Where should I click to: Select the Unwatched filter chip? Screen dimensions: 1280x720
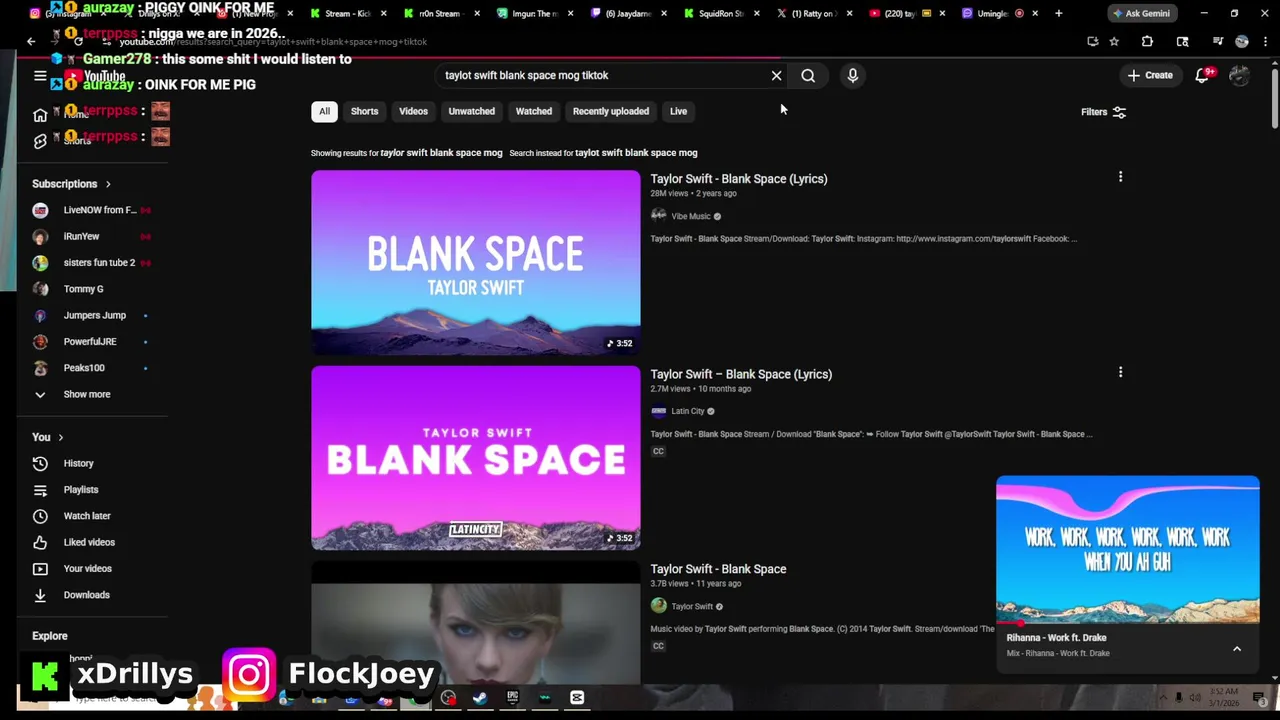(471, 111)
